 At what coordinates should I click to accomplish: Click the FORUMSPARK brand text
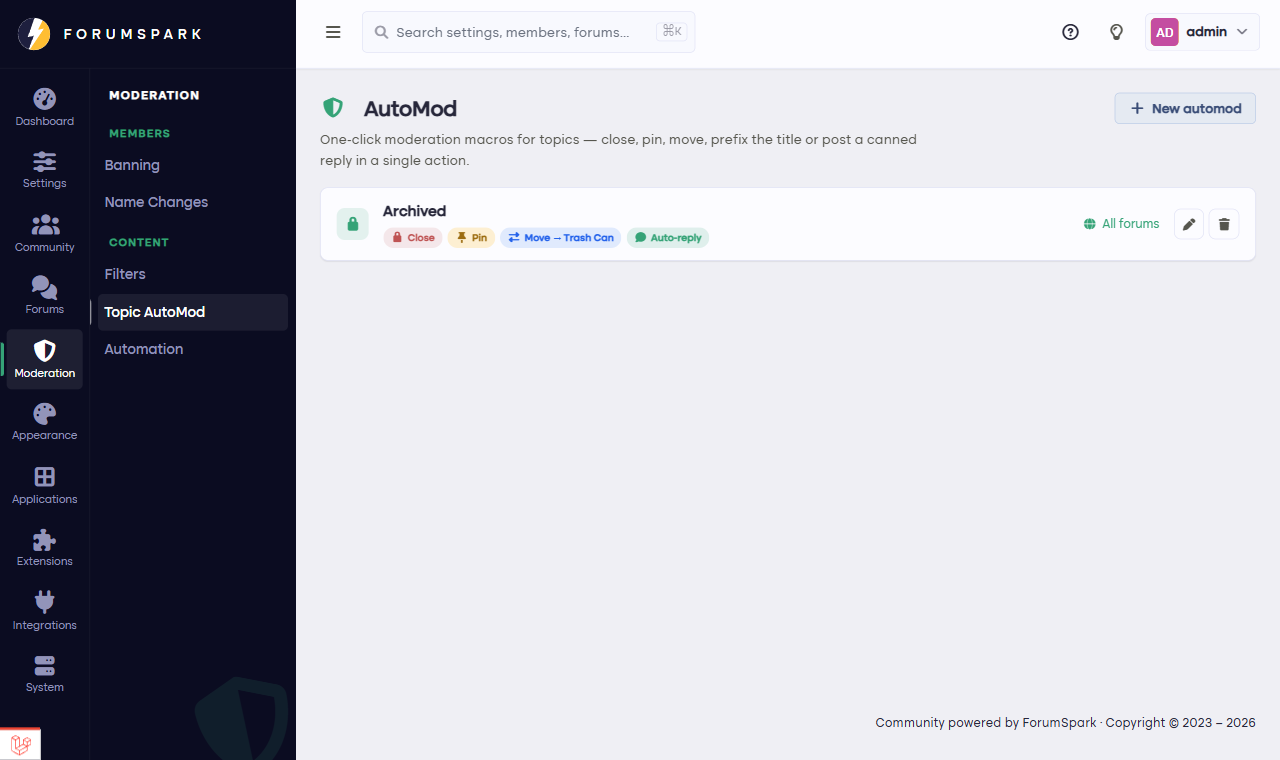pyautogui.click(x=133, y=34)
